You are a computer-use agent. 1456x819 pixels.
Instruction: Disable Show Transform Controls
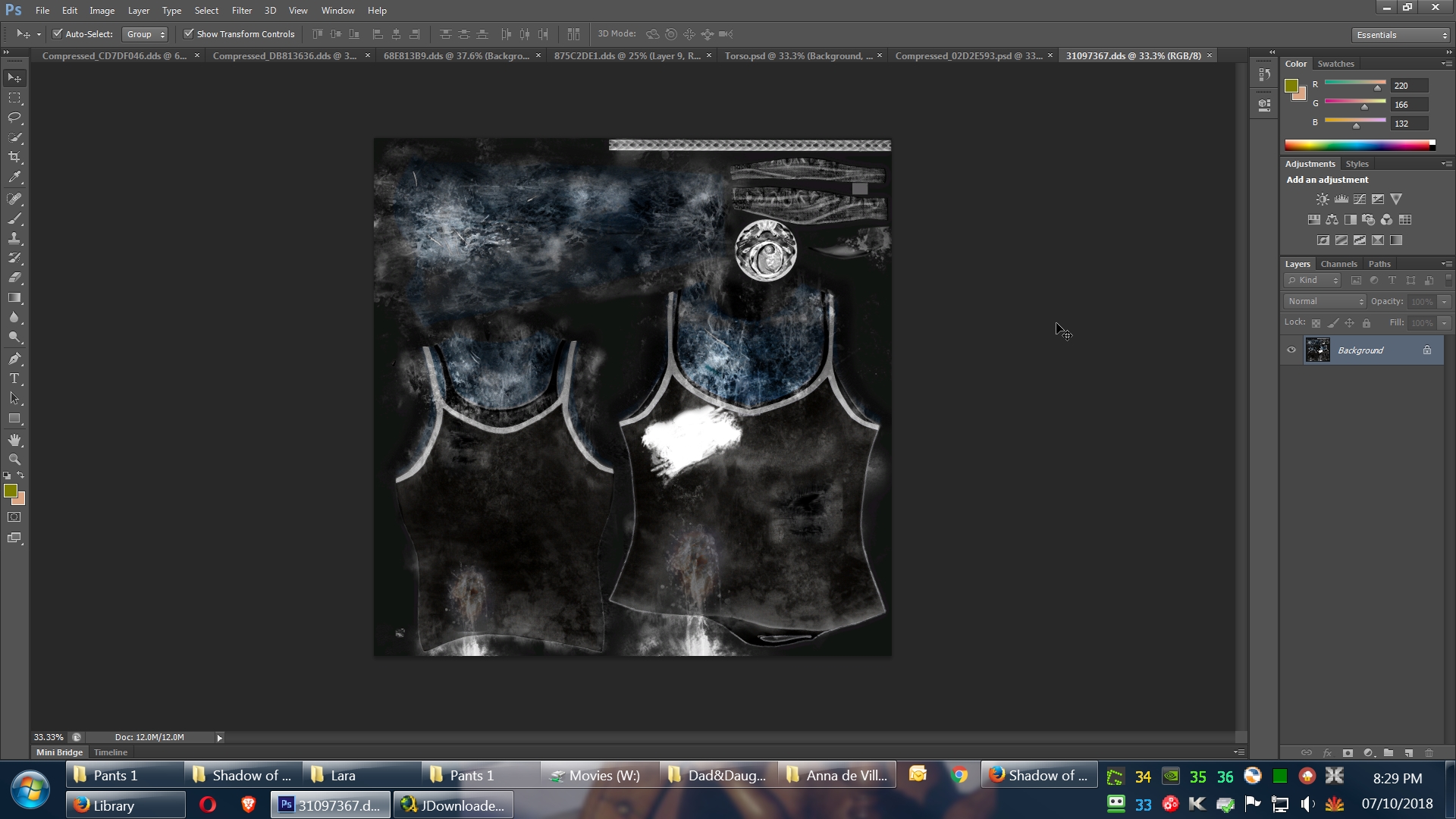(x=189, y=34)
